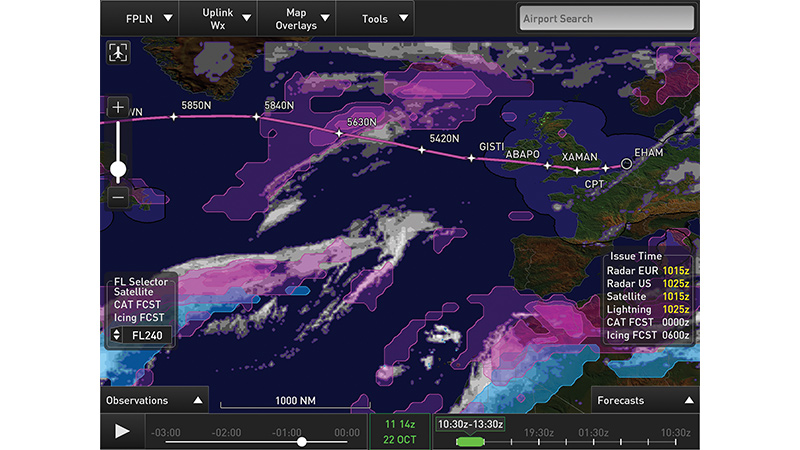
Task: Click the 1000 NM map scale bar
Action: click(x=295, y=403)
